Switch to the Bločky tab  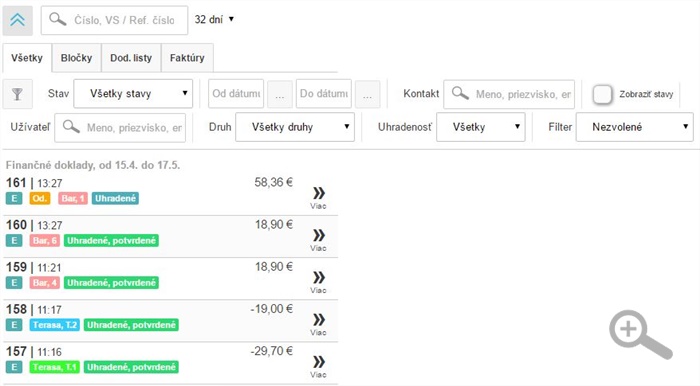point(76,58)
